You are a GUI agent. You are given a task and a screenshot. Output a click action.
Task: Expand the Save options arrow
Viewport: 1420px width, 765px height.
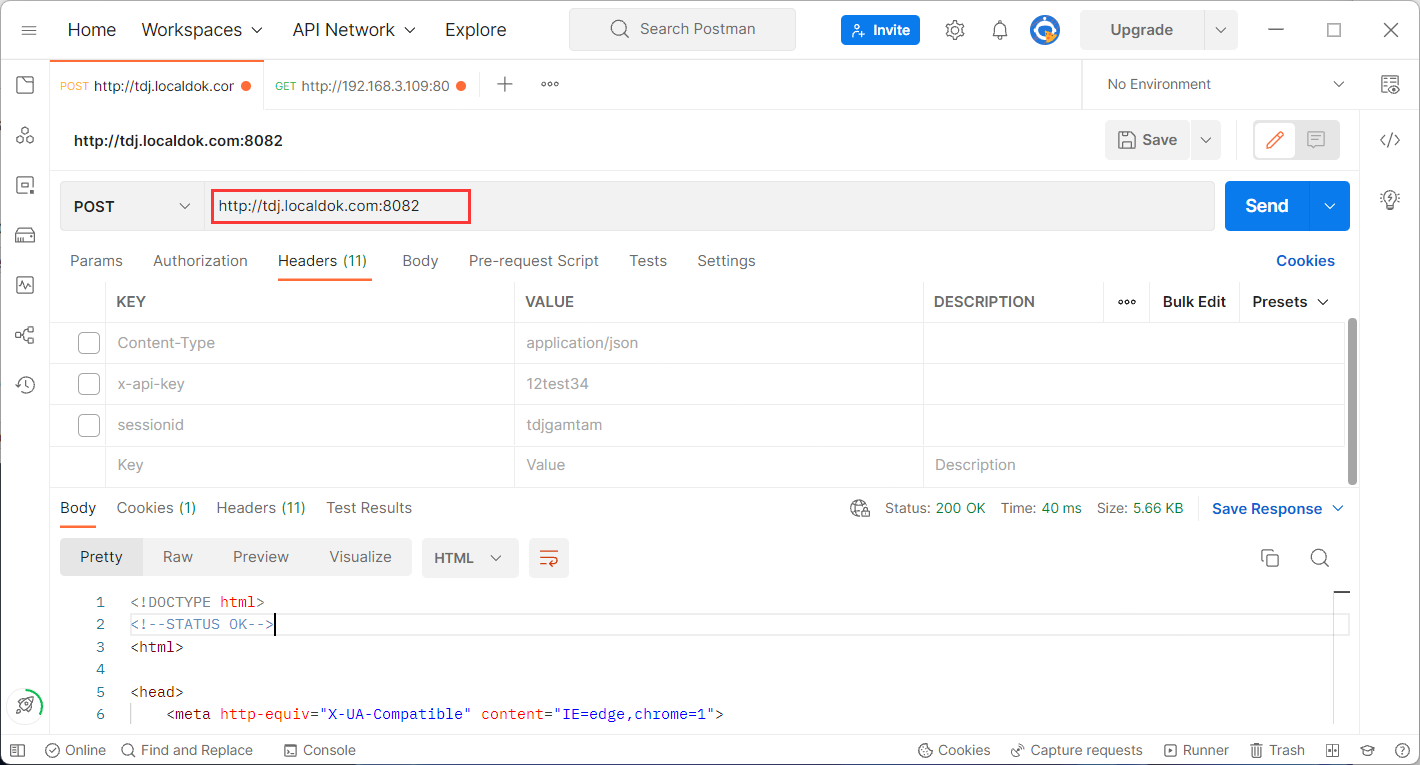point(1206,140)
